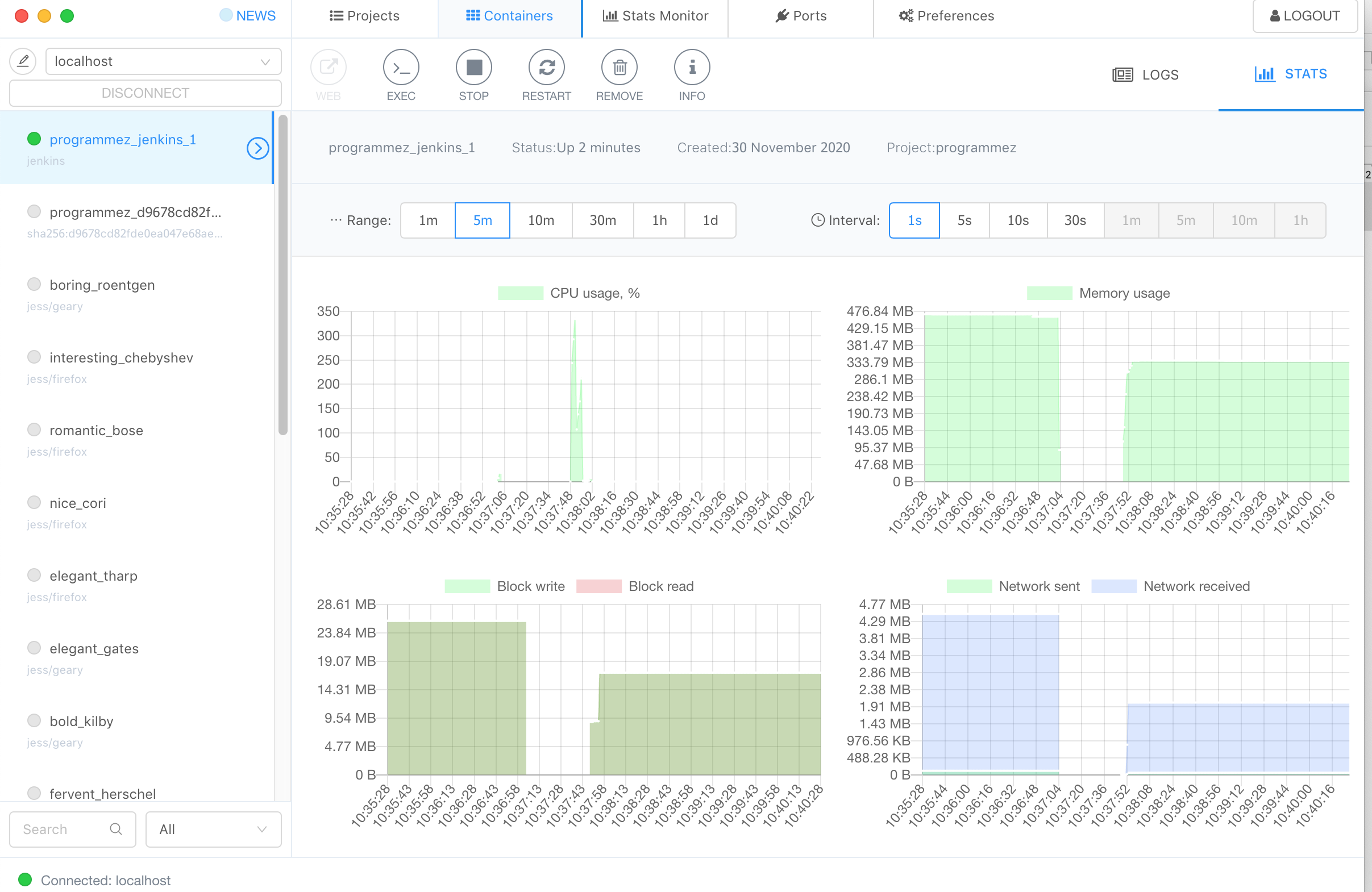Click the REMOVE trash icon
The height and width of the screenshot is (892, 1372).
coord(618,68)
